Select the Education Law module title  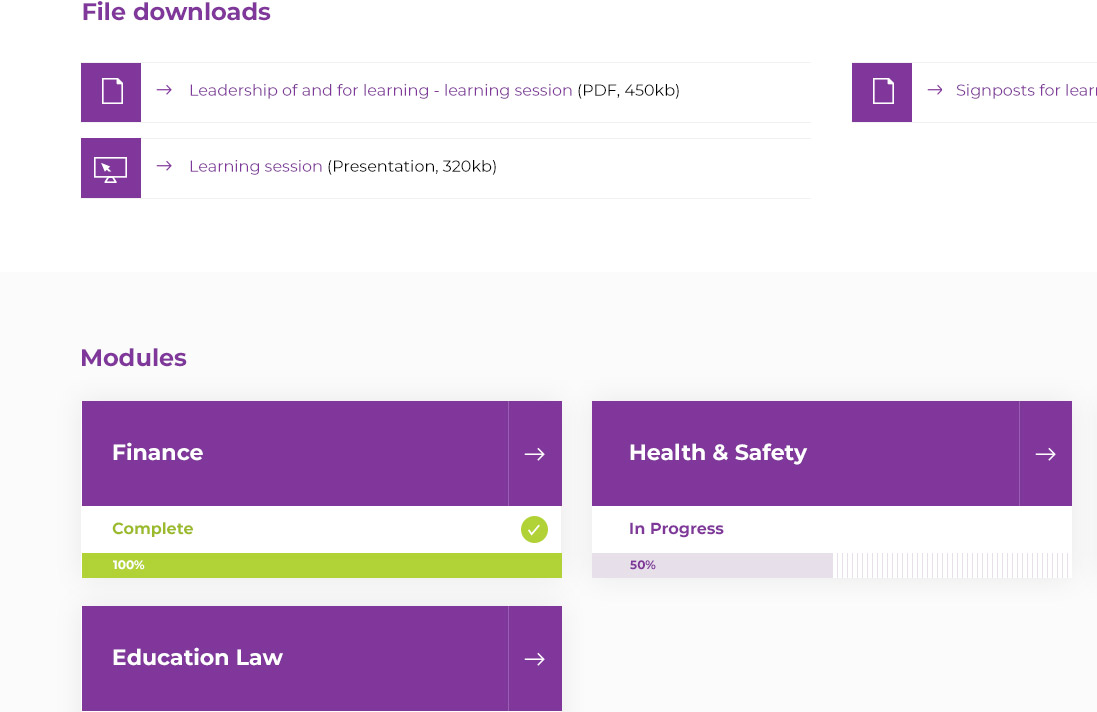tap(197, 657)
